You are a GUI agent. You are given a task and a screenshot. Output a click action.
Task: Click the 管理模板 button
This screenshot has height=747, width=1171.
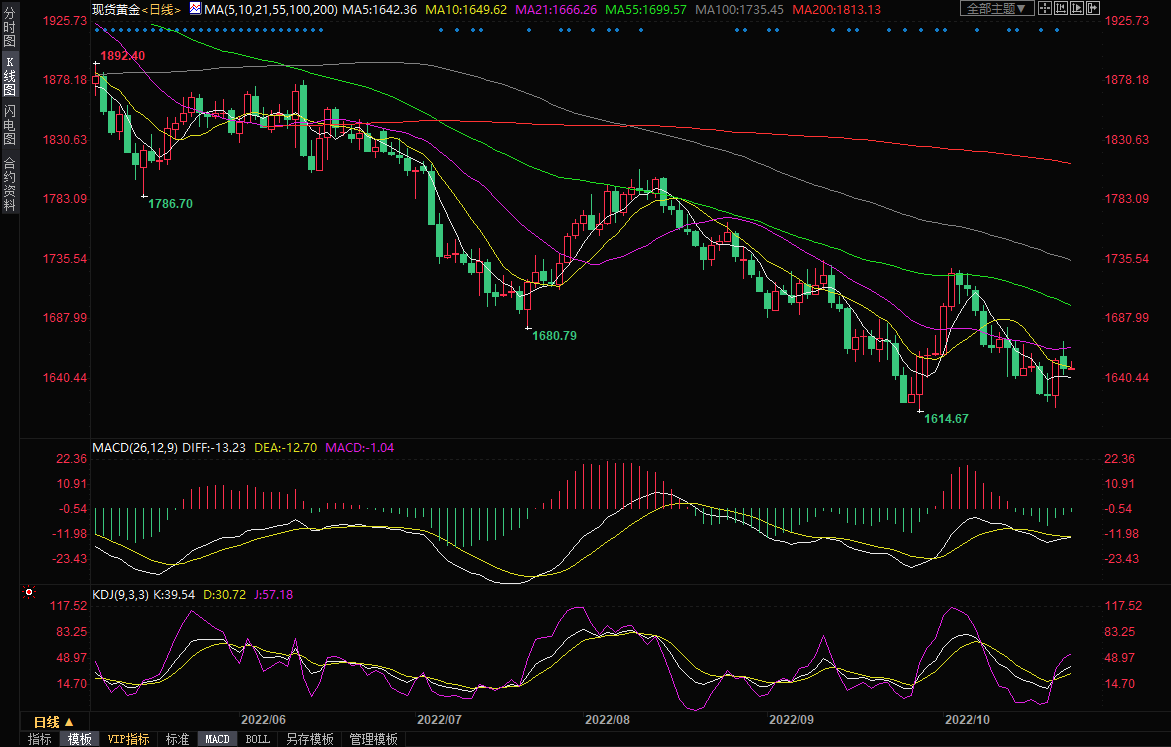click(x=373, y=739)
